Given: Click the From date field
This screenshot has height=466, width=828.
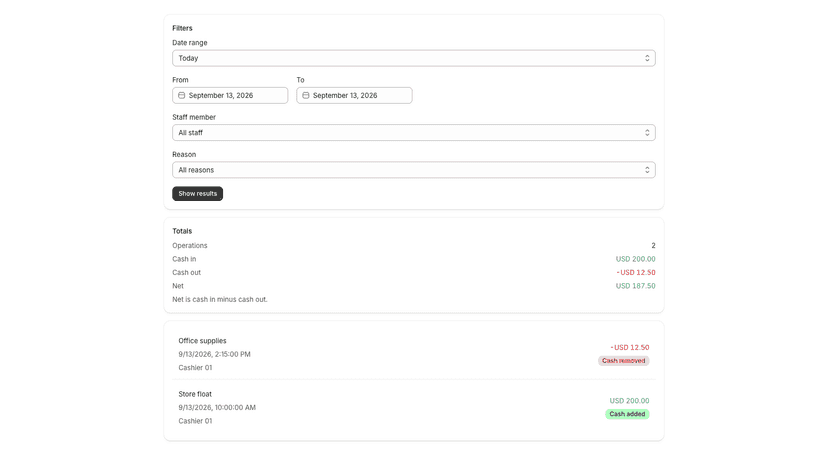Looking at the screenshot, I should click(x=230, y=96).
